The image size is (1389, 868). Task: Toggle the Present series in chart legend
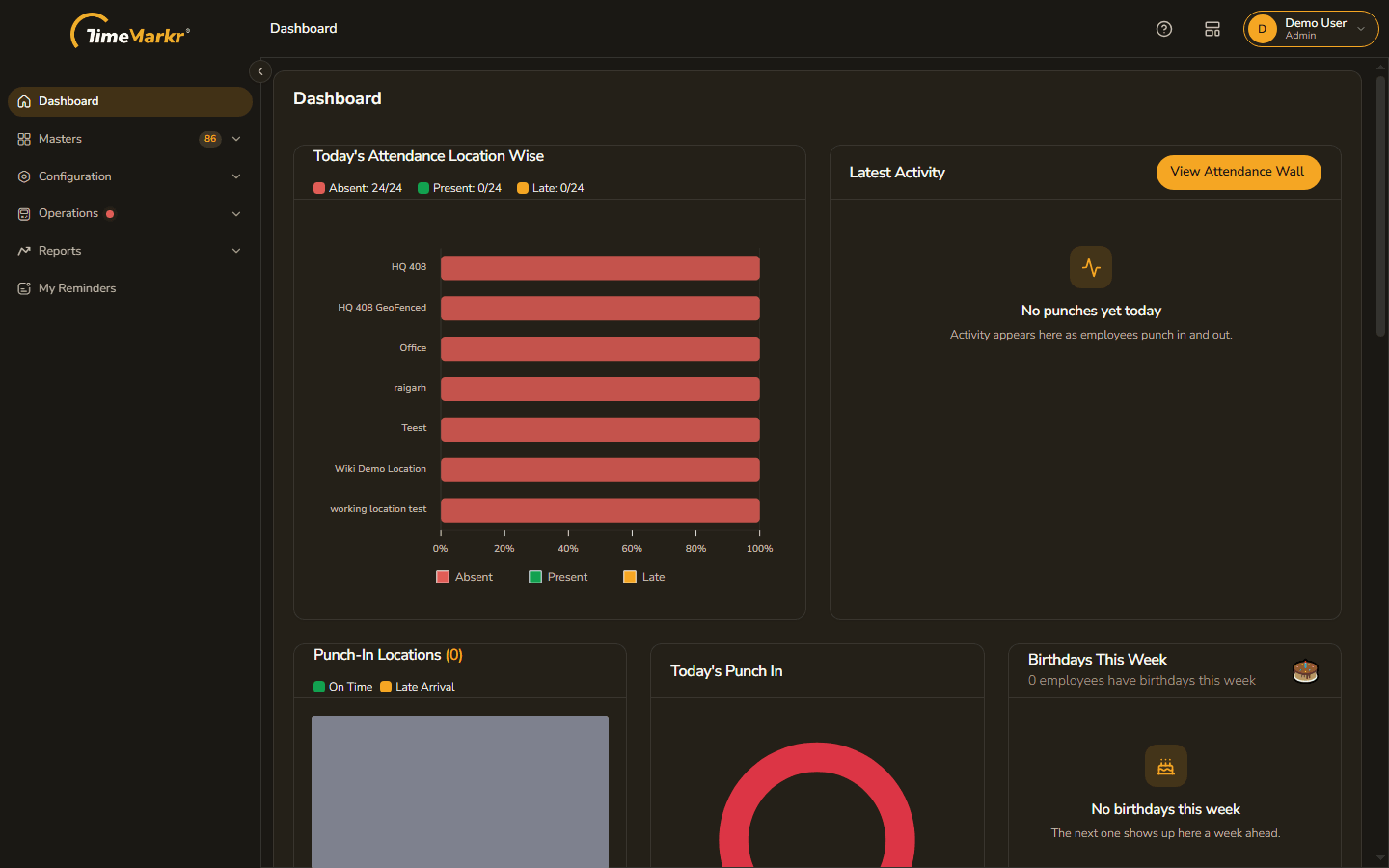pyautogui.click(x=558, y=577)
